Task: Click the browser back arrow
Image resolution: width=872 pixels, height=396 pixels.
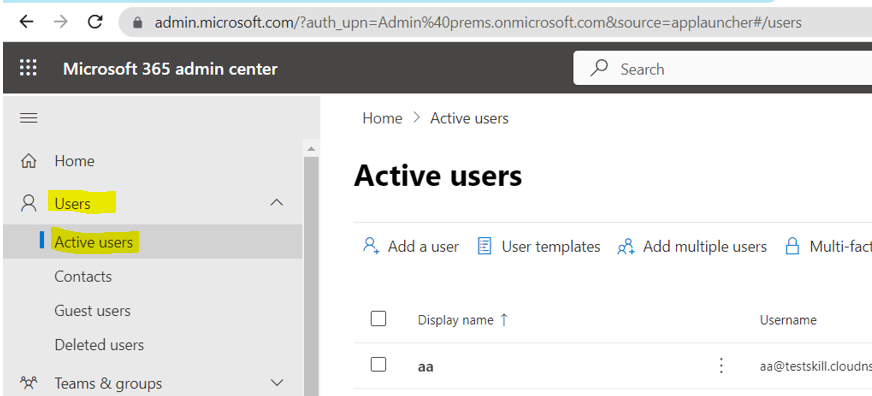Action: point(26,22)
